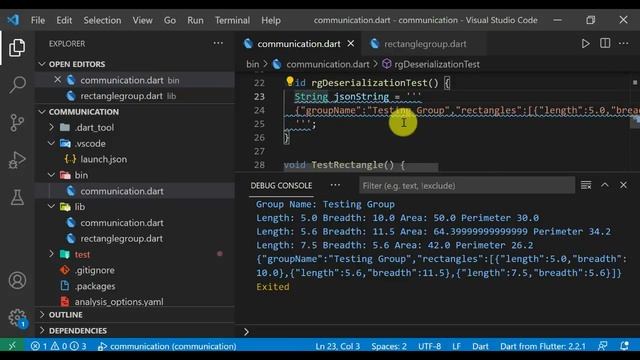Close communication.dart in Open Editors
The image size is (640, 360).
click(x=58, y=80)
